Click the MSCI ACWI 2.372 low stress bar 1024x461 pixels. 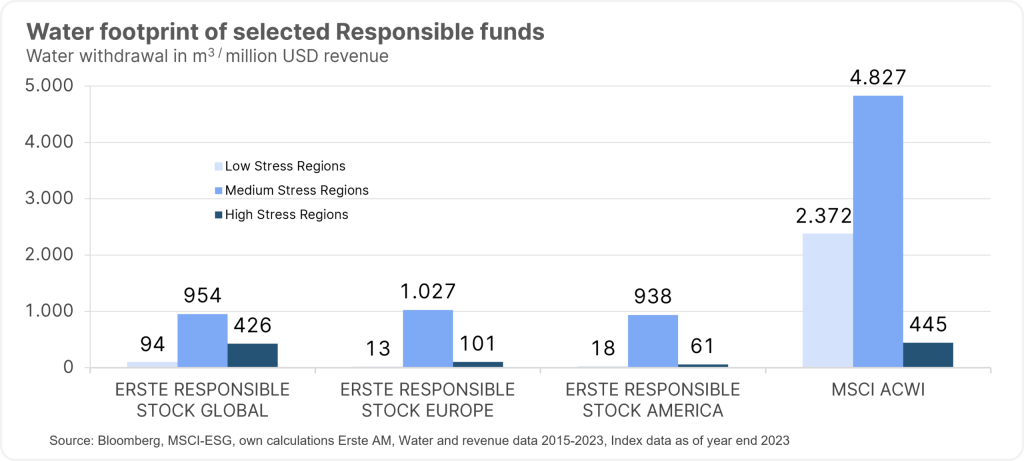click(x=828, y=300)
